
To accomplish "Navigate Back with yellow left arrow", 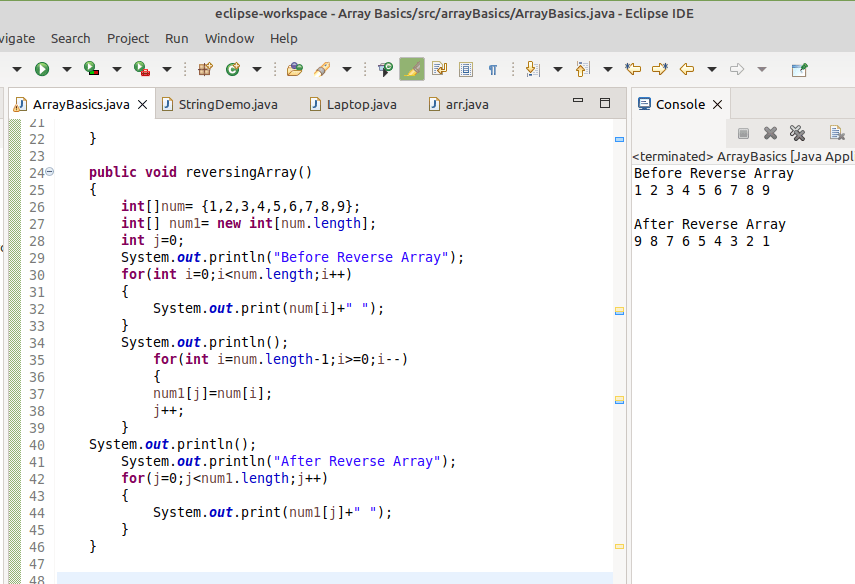I will [x=687, y=69].
